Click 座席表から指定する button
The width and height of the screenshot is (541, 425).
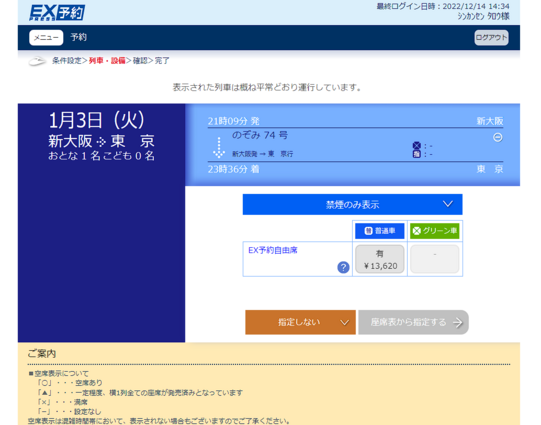coord(413,322)
